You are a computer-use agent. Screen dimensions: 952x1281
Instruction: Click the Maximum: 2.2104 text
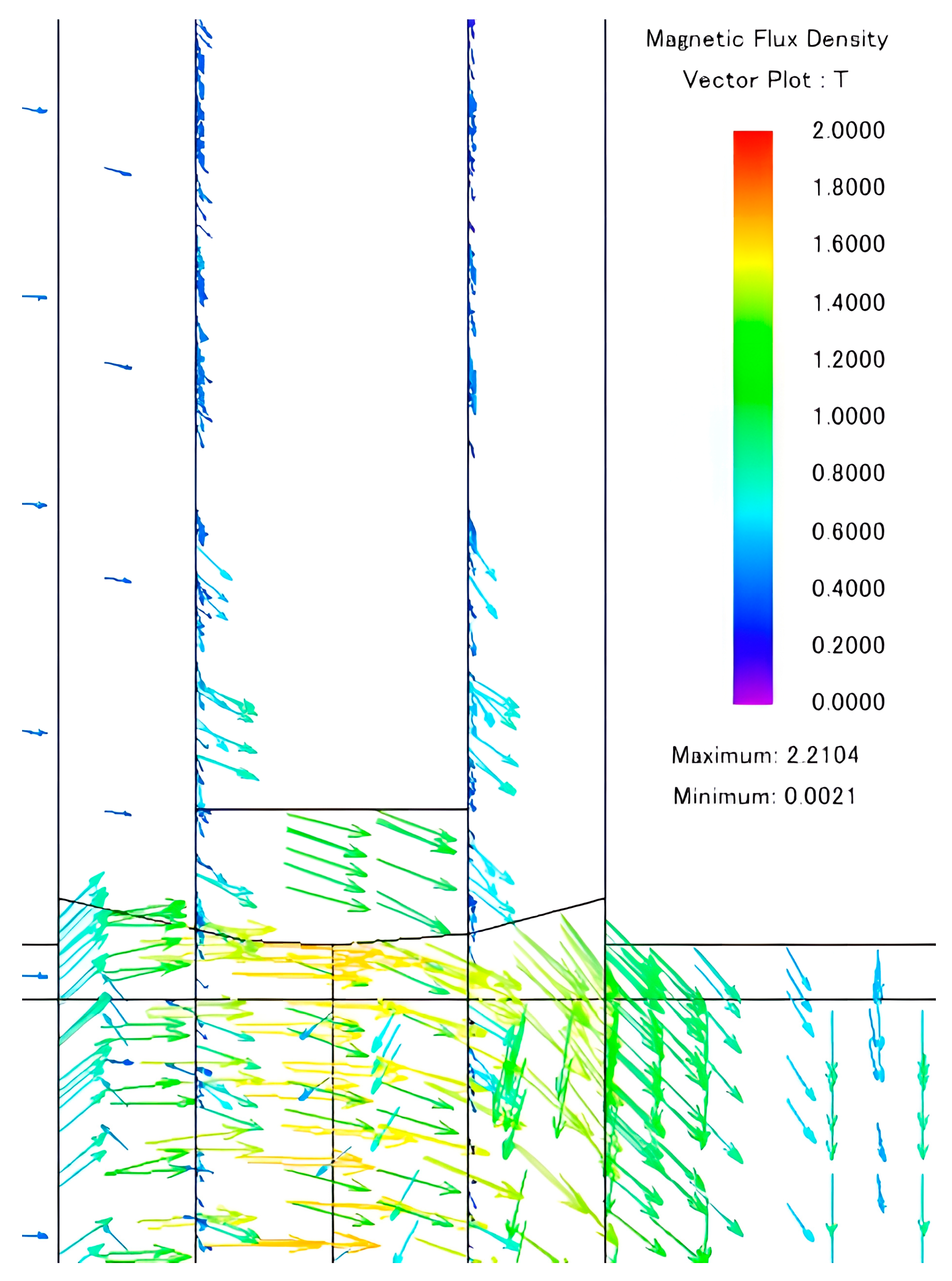(x=765, y=755)
